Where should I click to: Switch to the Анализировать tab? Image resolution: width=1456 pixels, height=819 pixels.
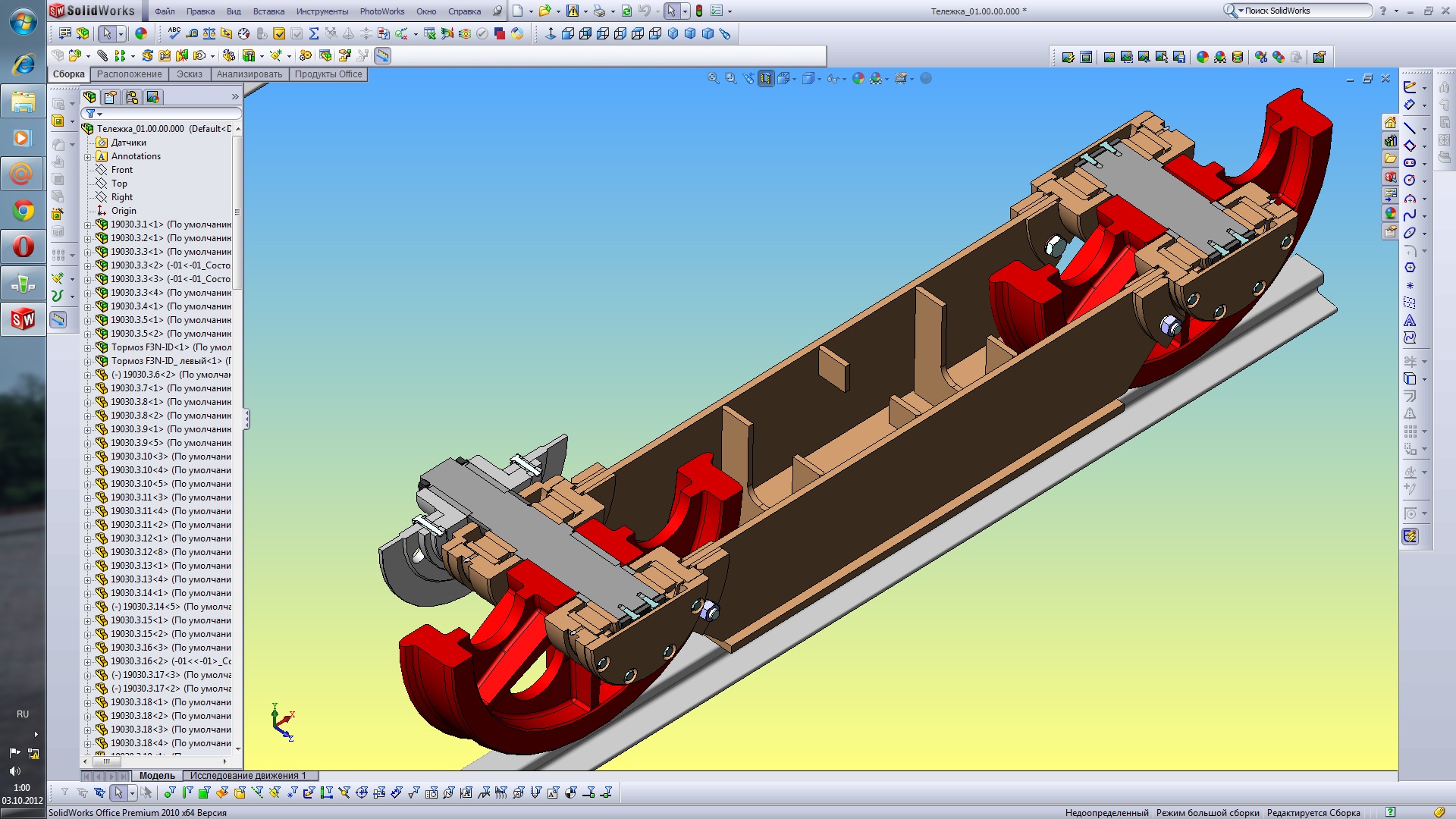coord(249,74)
